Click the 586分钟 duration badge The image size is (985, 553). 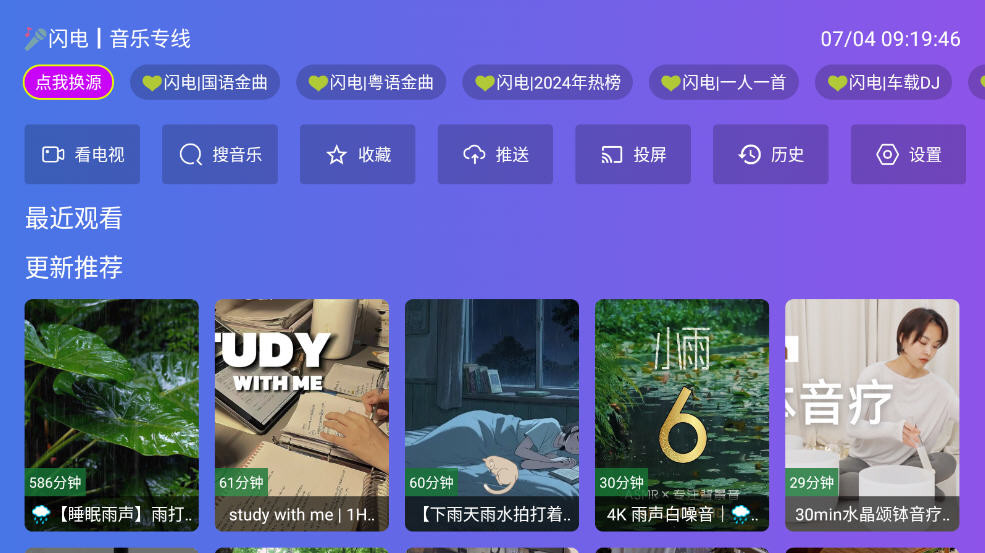click(55, 483)
